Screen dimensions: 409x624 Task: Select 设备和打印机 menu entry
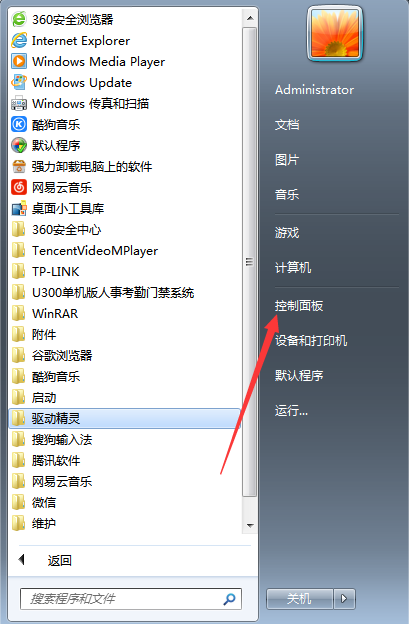(x=311, y=340)
